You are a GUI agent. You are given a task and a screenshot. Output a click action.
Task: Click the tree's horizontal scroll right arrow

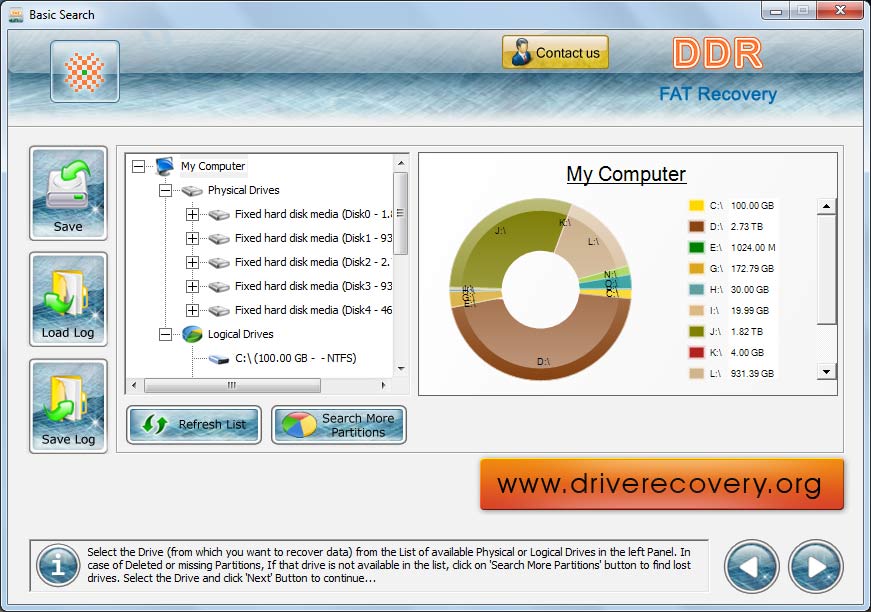click(x=383, y=385)
